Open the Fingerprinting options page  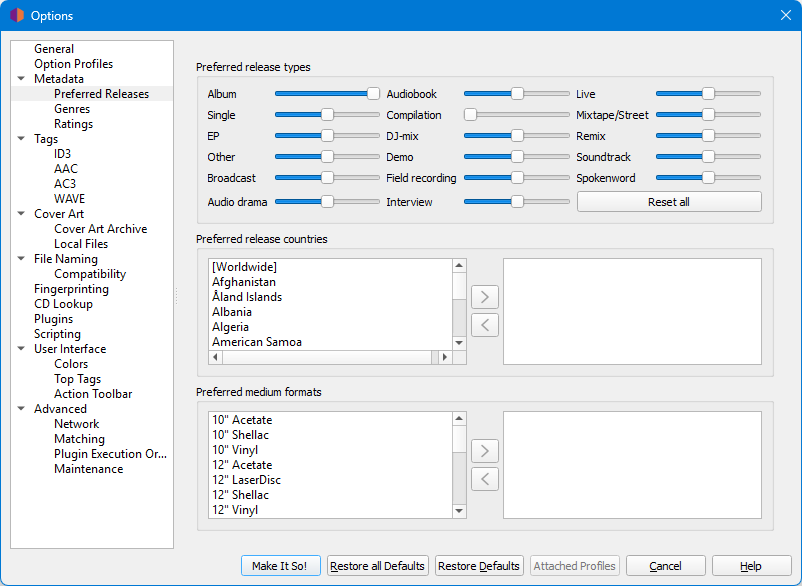click(70, 289)
